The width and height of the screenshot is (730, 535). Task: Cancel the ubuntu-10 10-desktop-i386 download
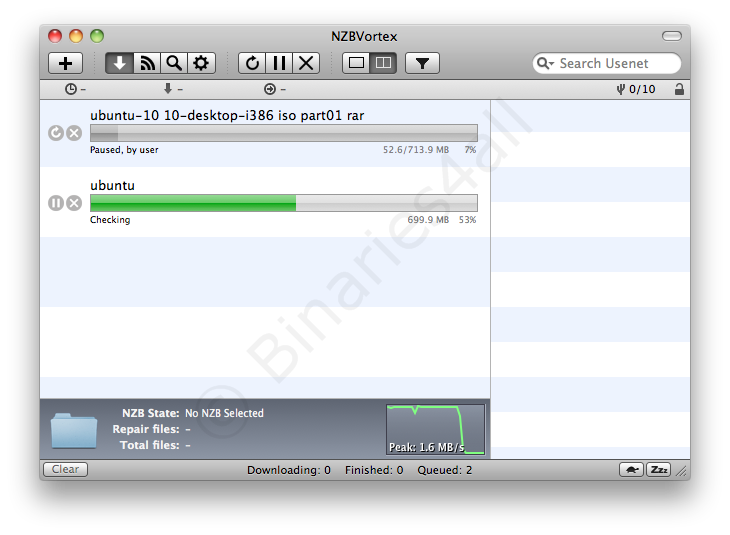pyautogui.click(x=74, y=133)
